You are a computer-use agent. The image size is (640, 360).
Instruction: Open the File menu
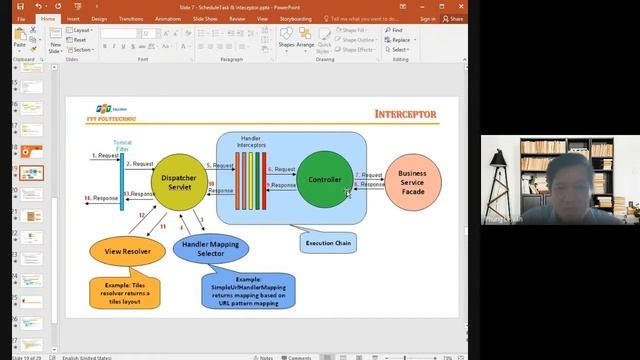21,19
